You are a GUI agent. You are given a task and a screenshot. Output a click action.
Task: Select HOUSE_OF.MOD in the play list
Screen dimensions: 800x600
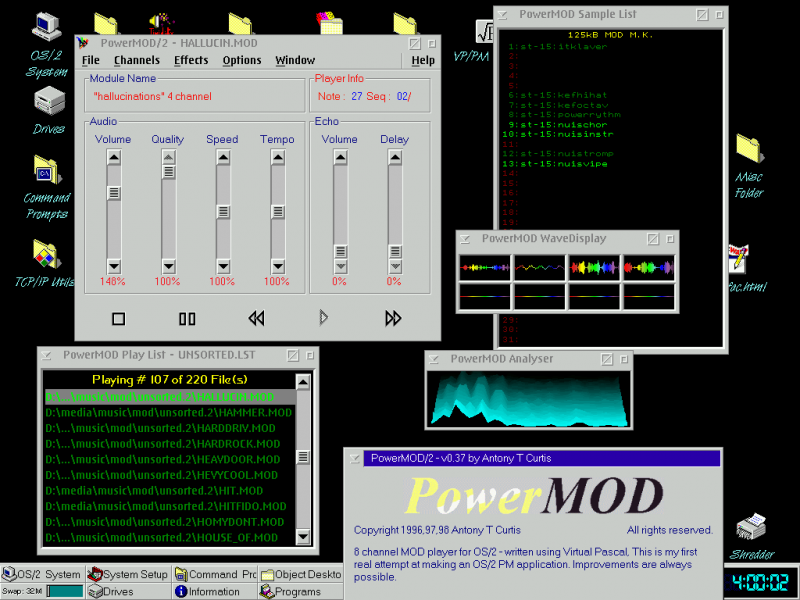pyautogui.click(x=169, y=537)
